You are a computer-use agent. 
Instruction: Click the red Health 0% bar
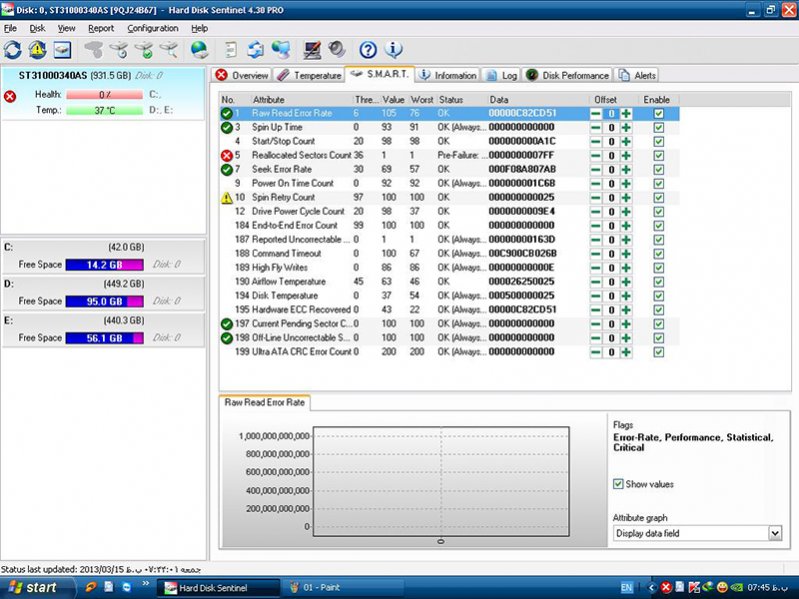coord(104,95)
